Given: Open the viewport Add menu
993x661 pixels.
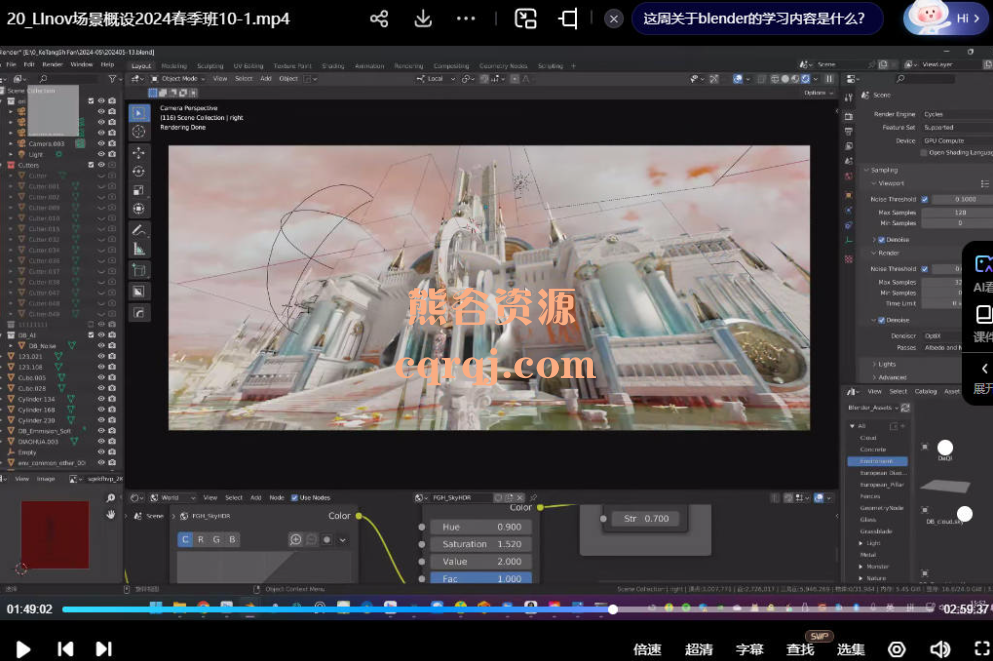Looking at the screenshot, I should tap(266, 79).
